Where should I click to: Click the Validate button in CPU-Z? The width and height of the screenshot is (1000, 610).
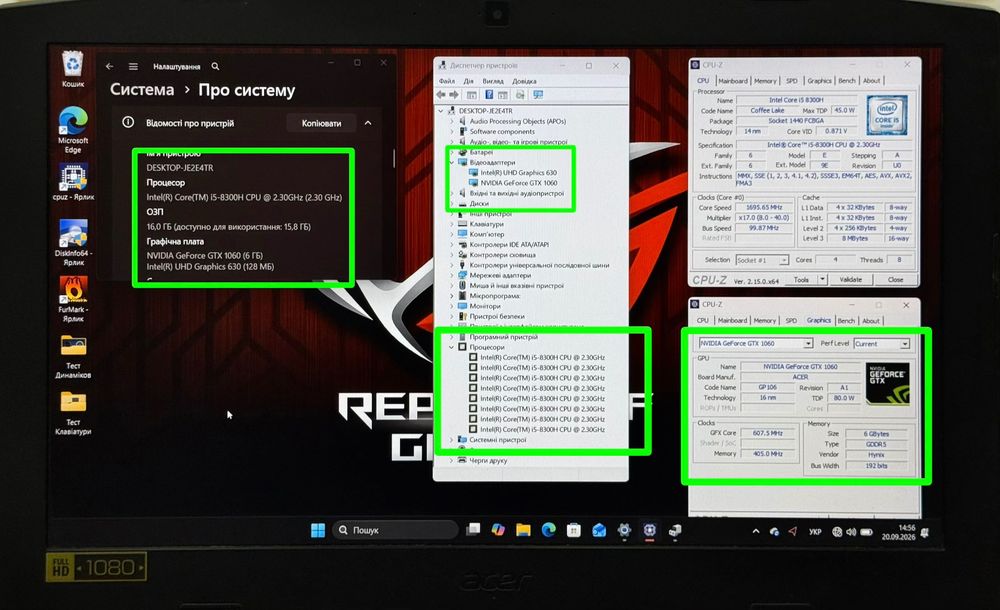tap(850, 279)
